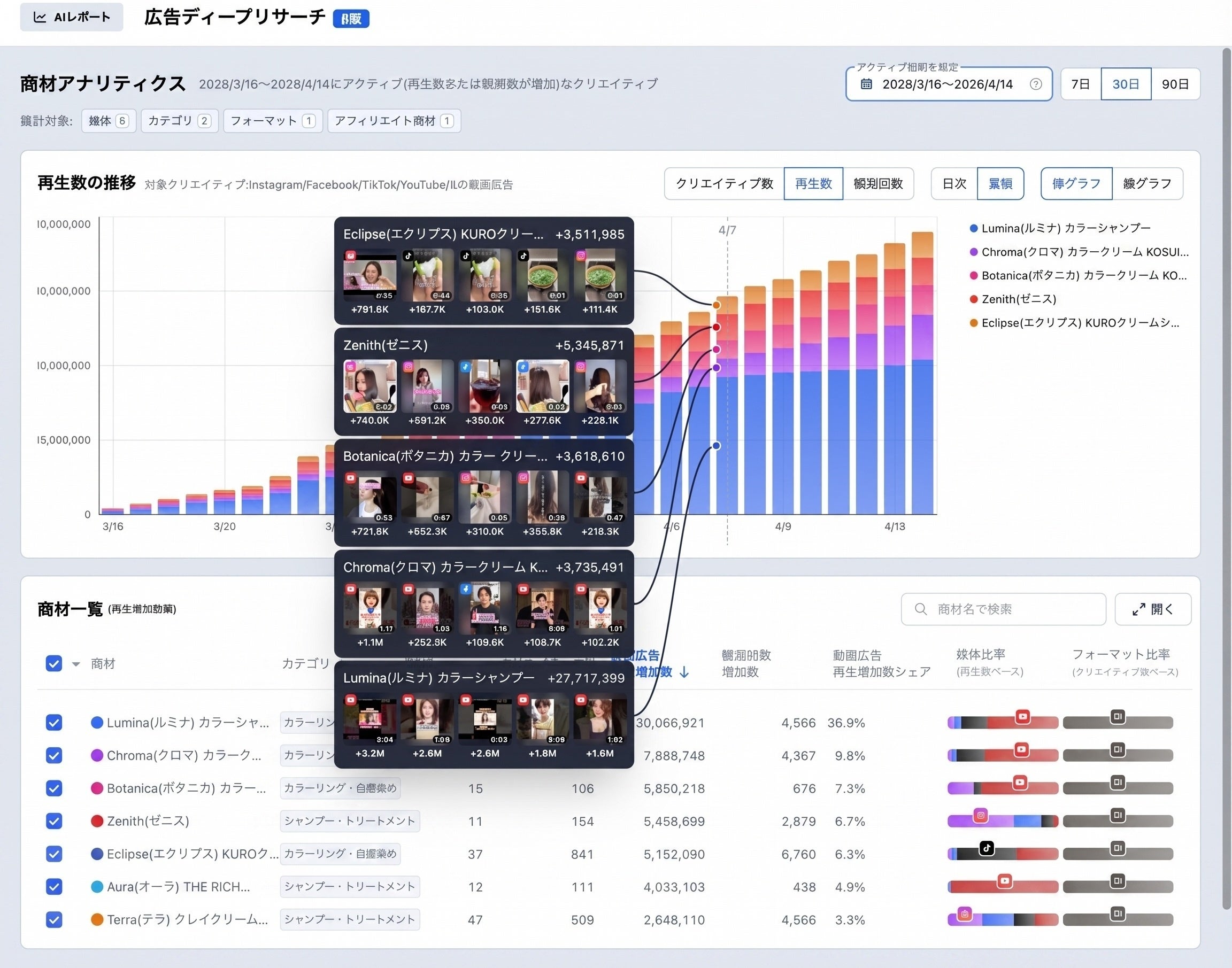The width and height of the screenshot is (1232, 968).
Task: Click the chart icon in AIレポート button
Action: pyautogui.click(x=40, y=17)
